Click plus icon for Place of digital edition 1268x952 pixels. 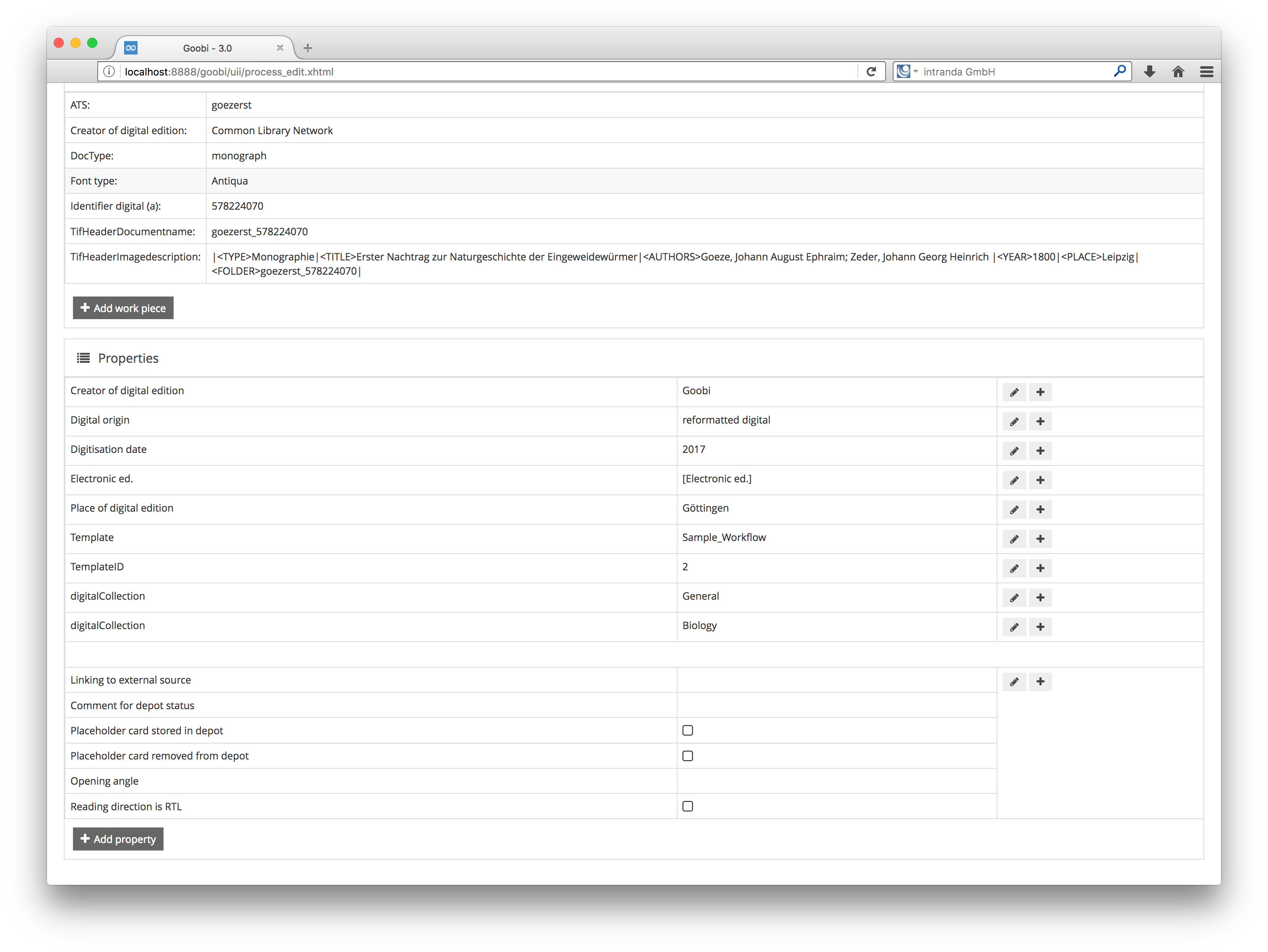pos(1040,509)
